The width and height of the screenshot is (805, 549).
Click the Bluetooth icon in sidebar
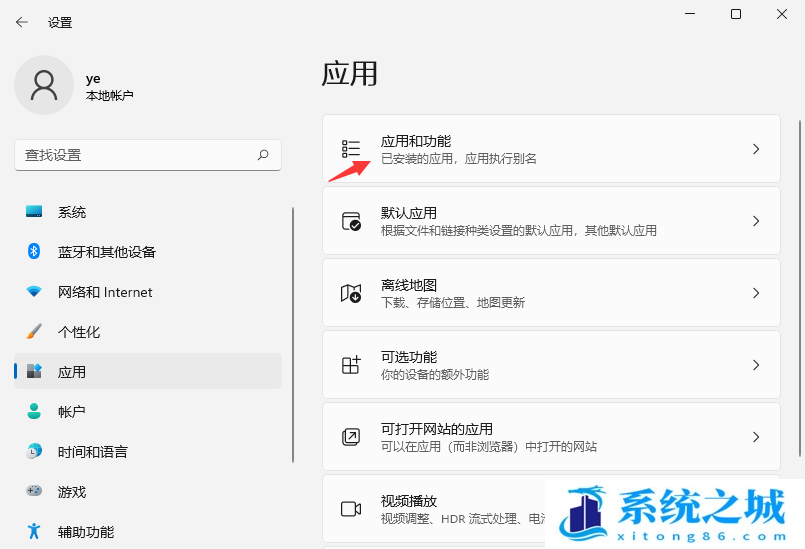coord(34,251)
